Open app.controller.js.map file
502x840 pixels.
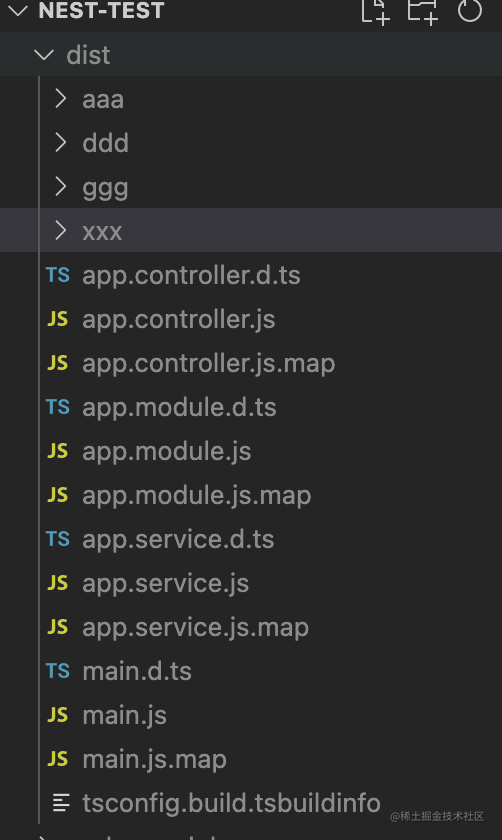pos(251,363)
